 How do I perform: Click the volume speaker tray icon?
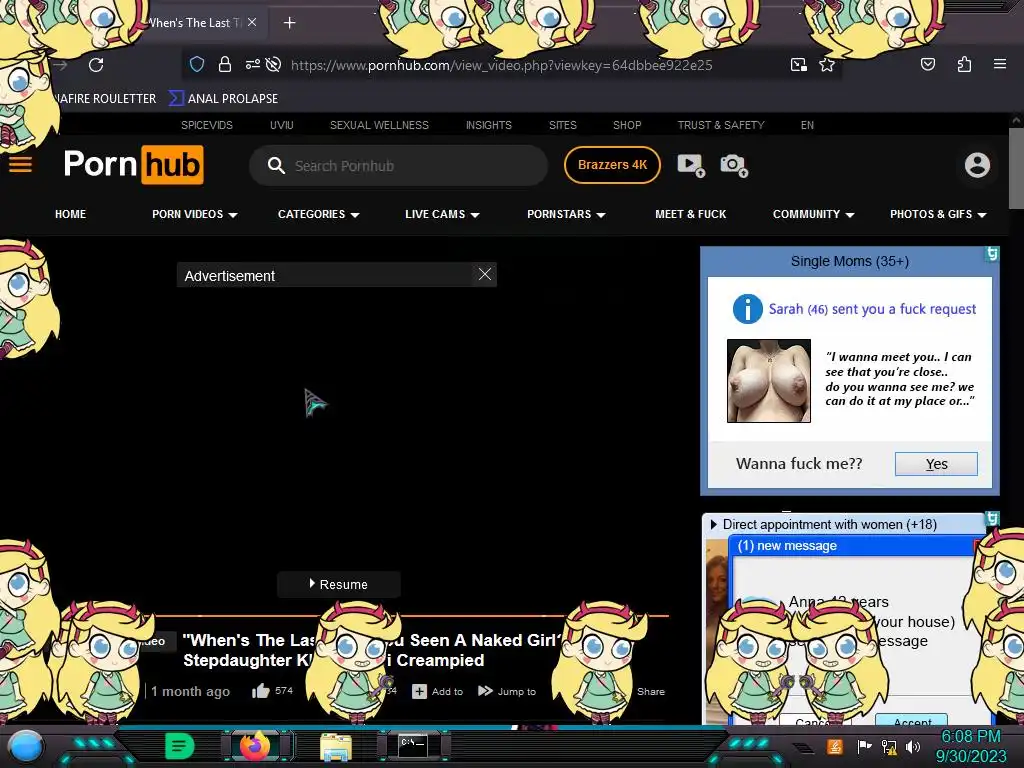point(913,746)
